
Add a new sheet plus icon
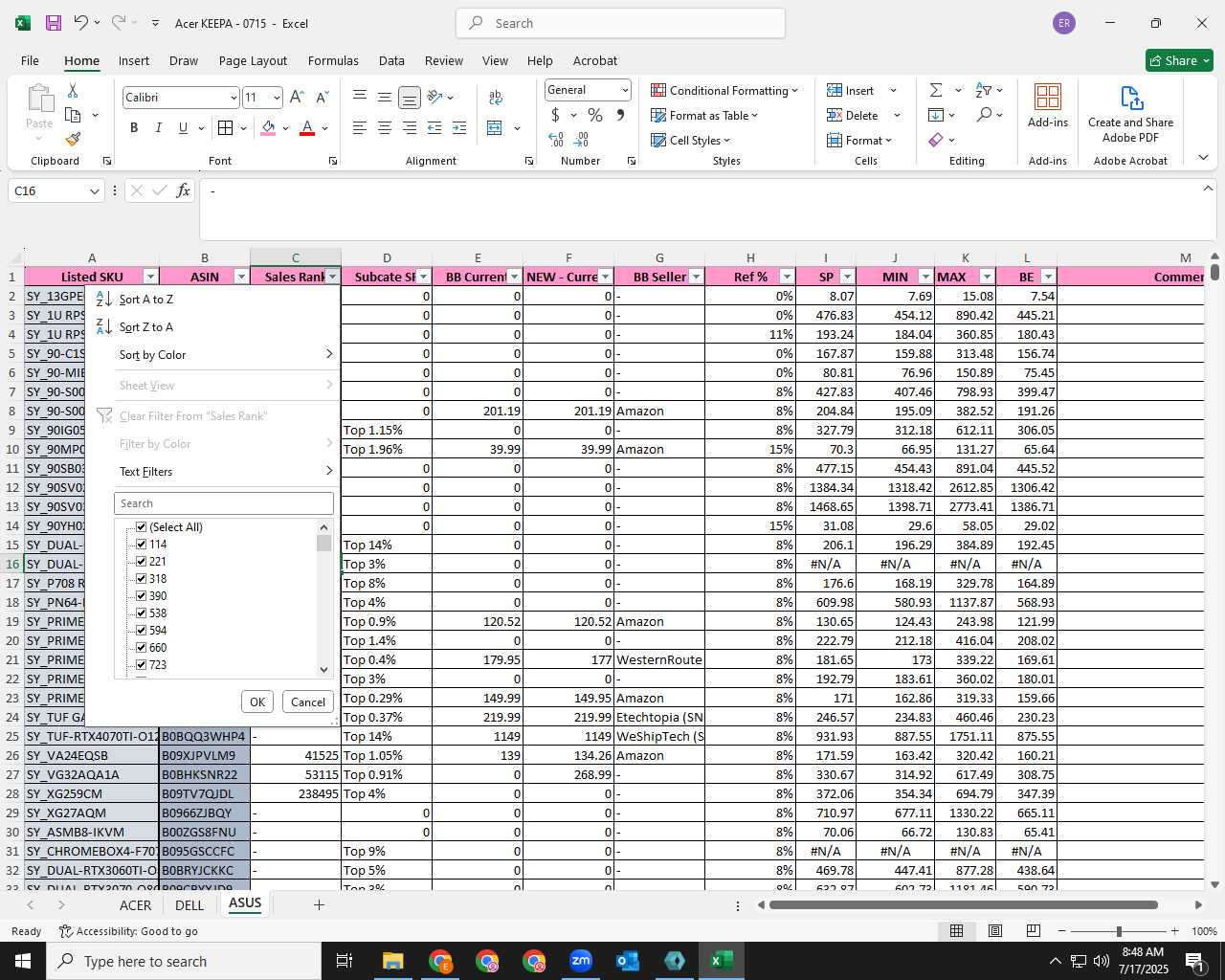pos(319,904)
